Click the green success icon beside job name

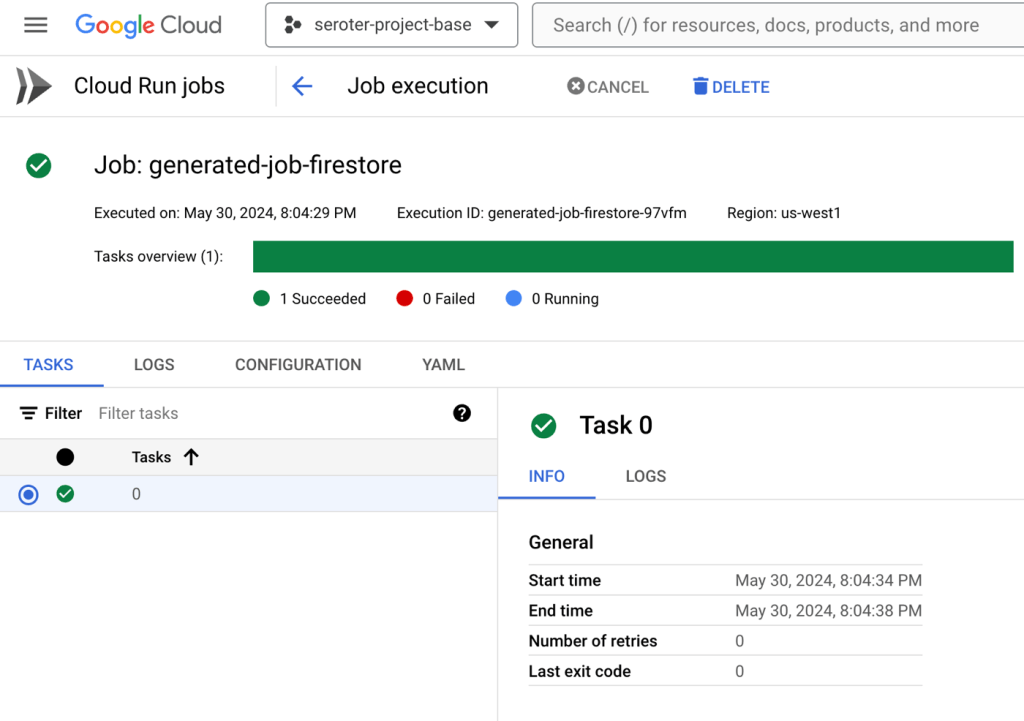39,165
